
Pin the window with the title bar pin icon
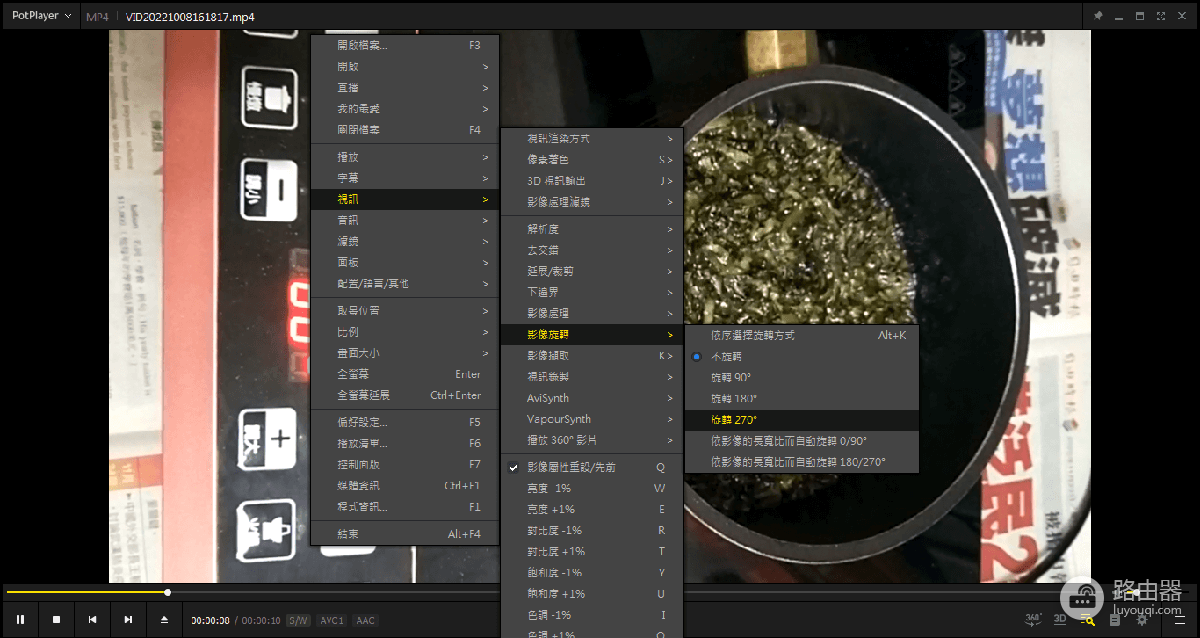[x=1098, y=16]
